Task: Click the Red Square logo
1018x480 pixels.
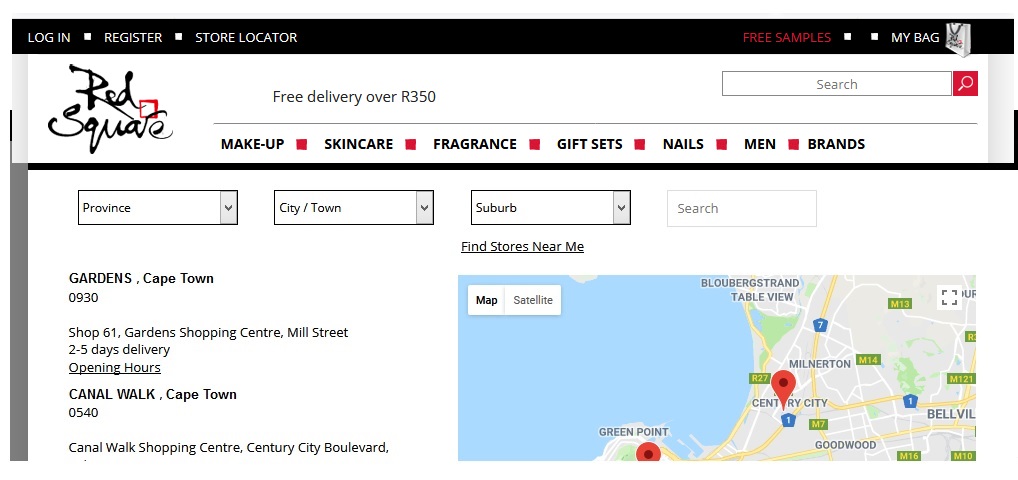Action: click(109, 108)
